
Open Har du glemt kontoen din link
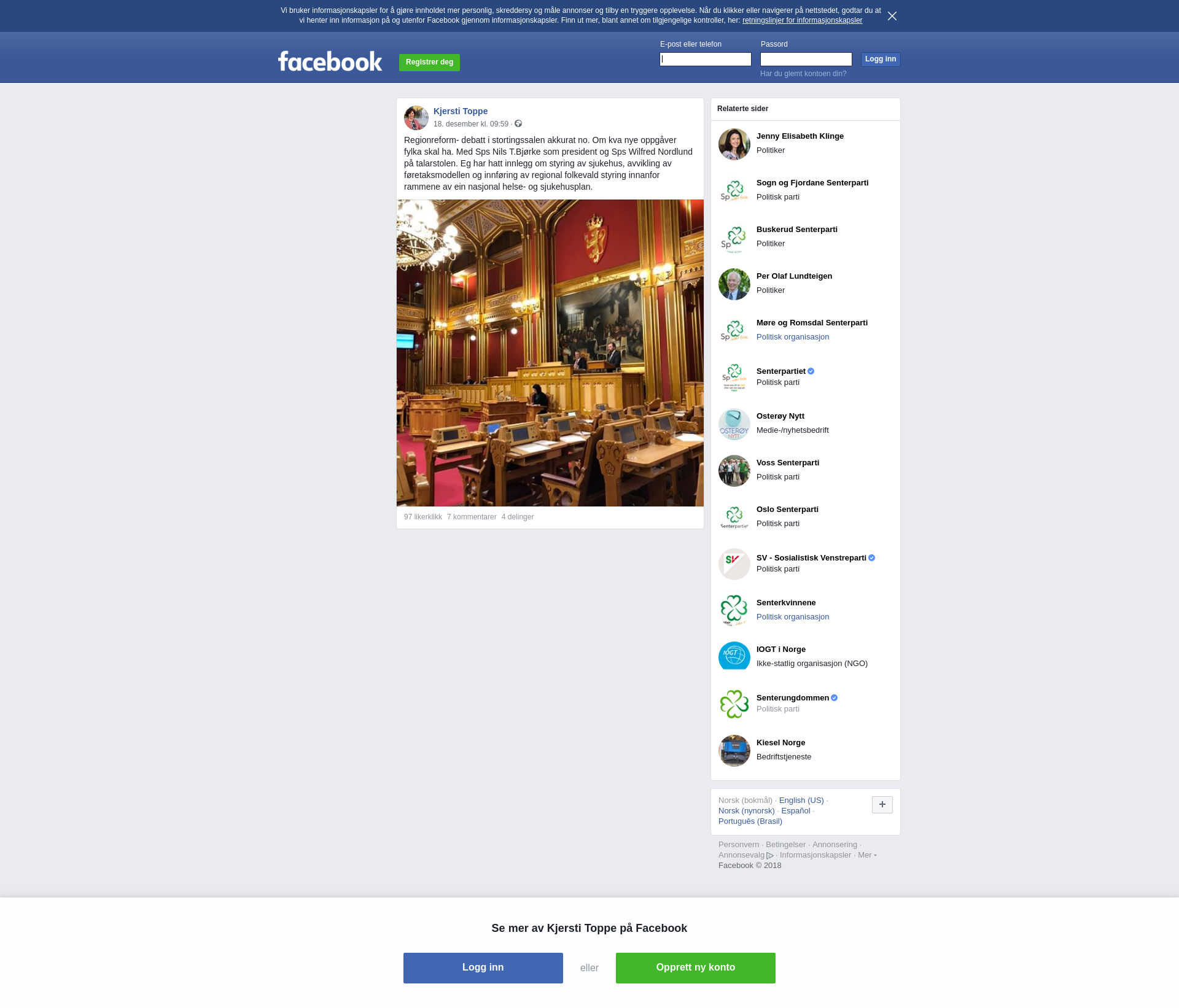(x=803, y=74)
